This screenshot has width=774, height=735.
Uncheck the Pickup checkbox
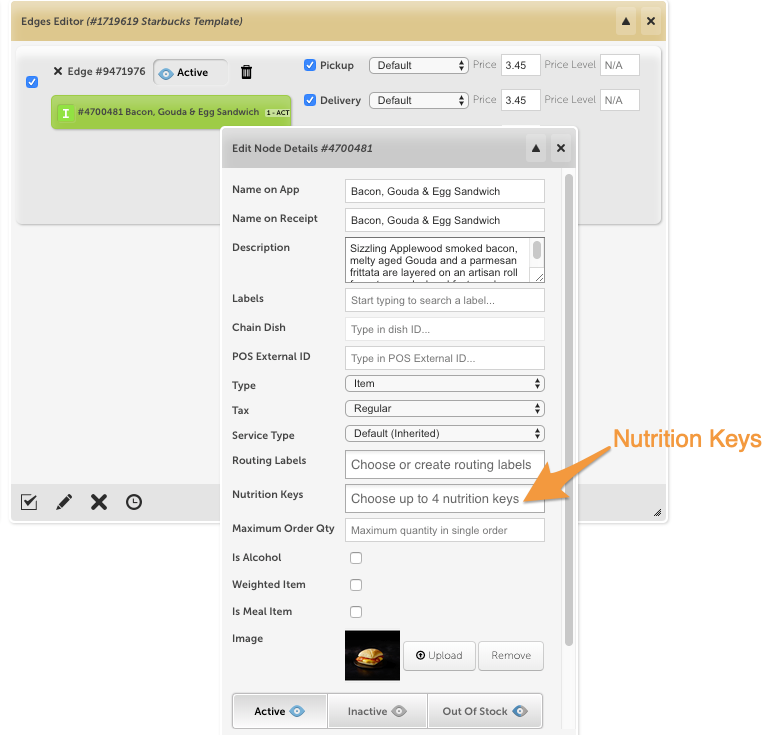[310, 65]
